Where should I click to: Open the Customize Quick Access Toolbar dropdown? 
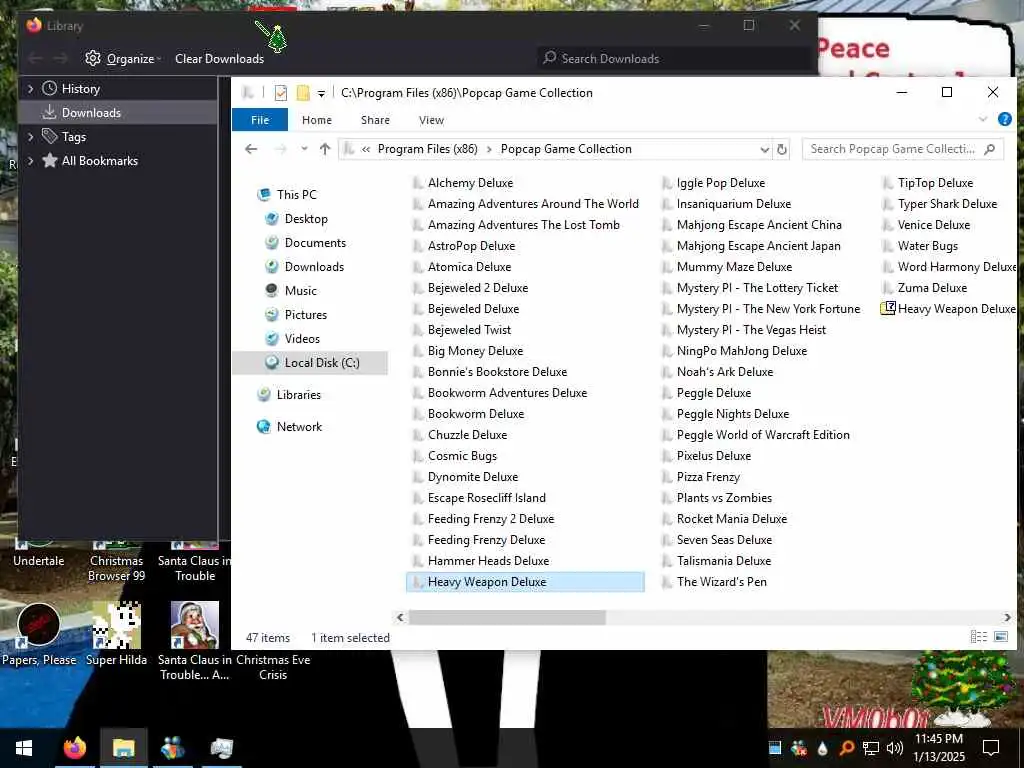coord(321,93)
